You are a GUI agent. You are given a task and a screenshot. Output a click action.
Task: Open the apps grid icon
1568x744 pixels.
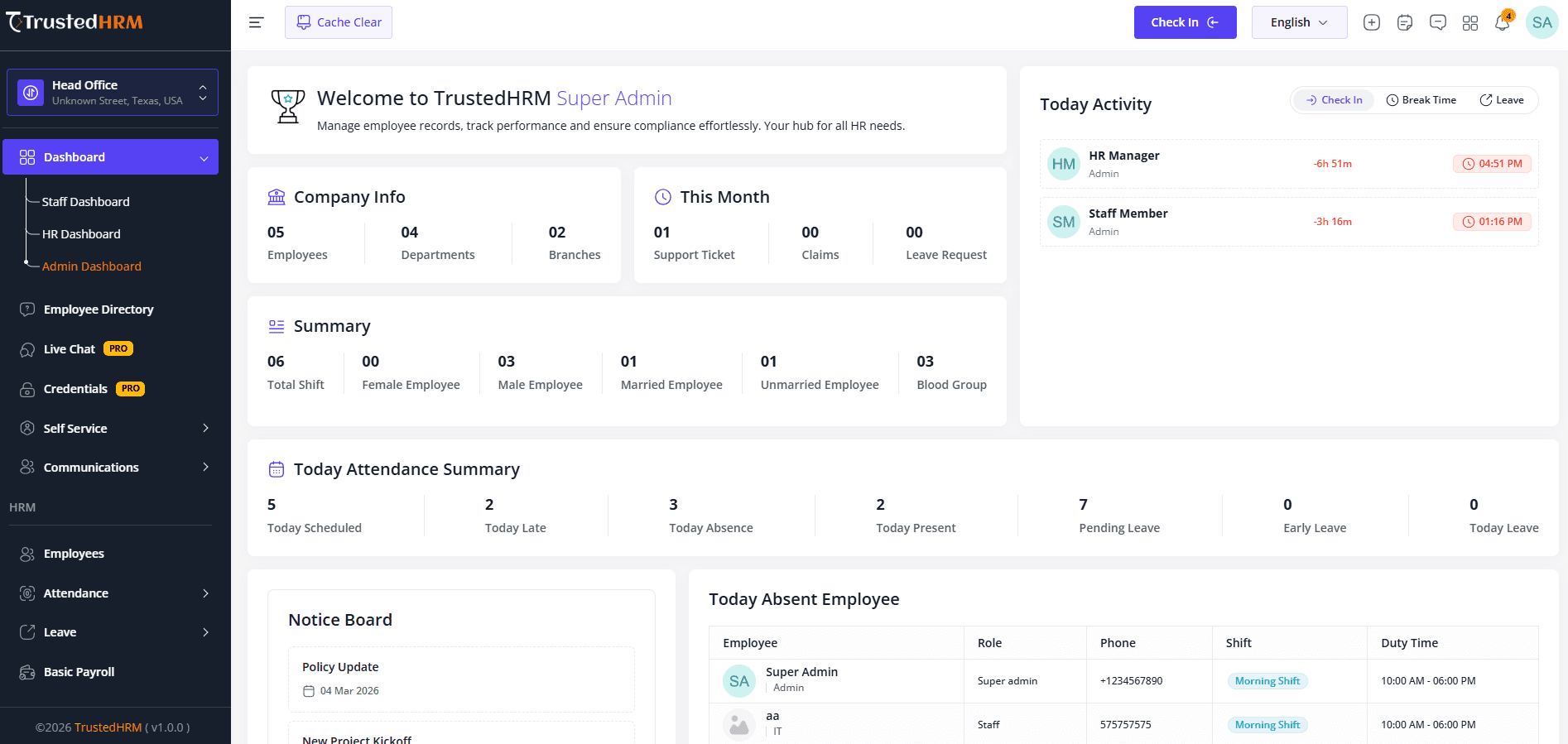pyautogui.click(x=1470, y=22)
